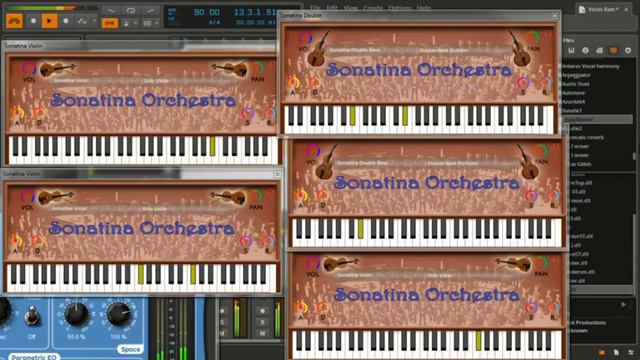Screen dimensions: 640x360
Task: Click the 4/4 time signature display
Action: pos(214,22)
